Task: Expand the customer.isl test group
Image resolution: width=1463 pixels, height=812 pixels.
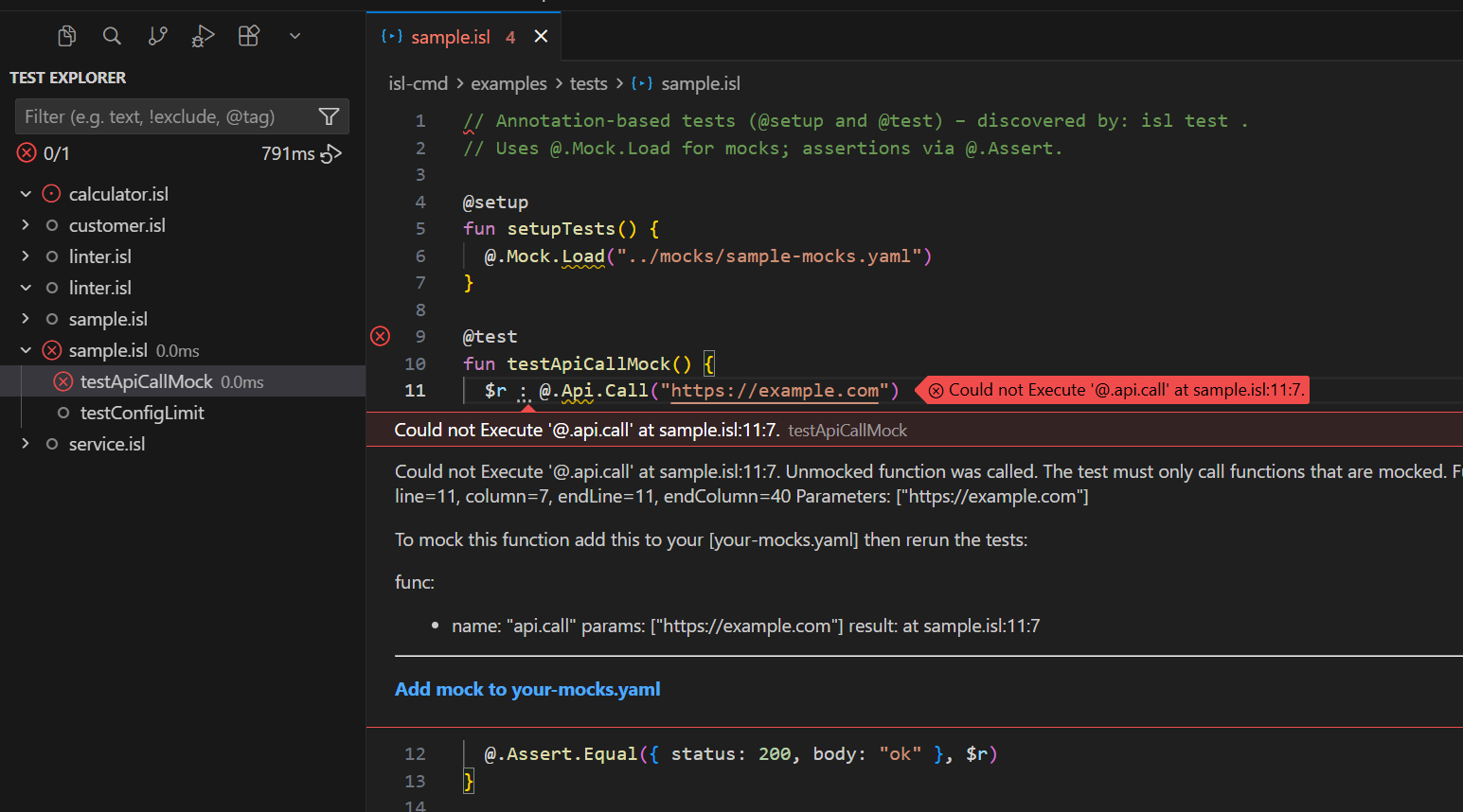Action: pos(26,225)
